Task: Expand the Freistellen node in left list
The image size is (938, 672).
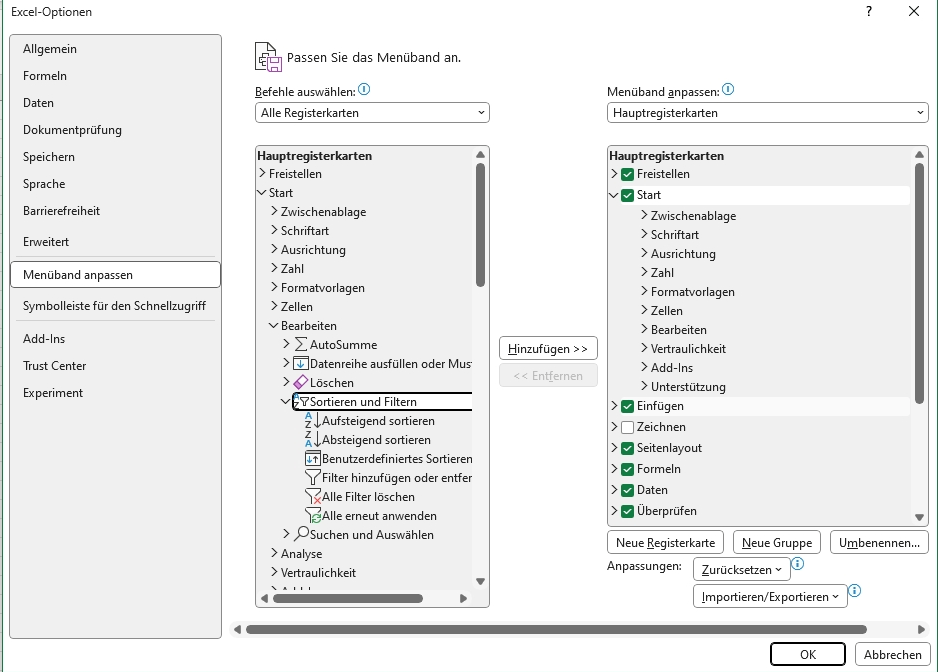Action: point(262,174)
